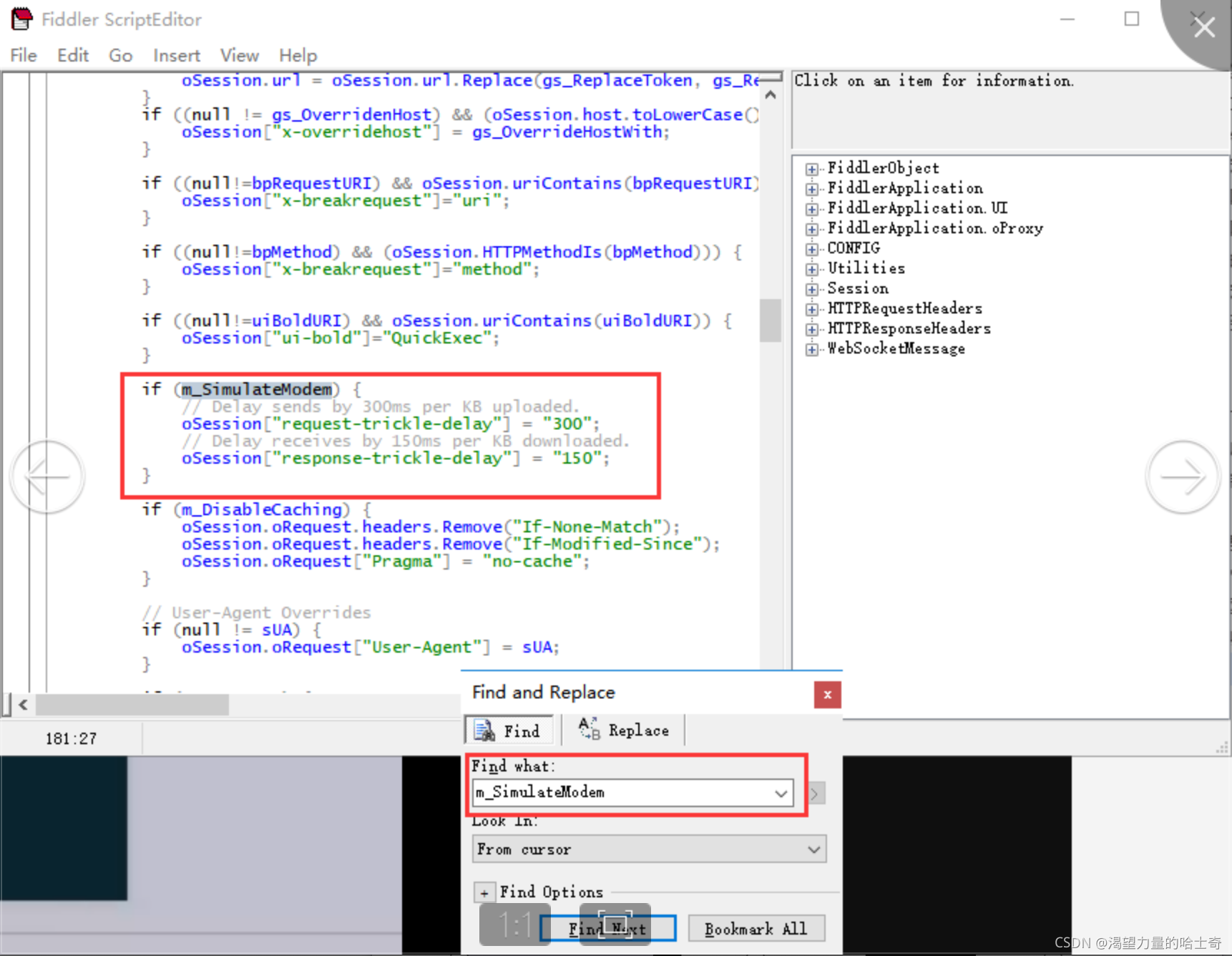Select WebSocketMessage in the class tree

[896, 348]
